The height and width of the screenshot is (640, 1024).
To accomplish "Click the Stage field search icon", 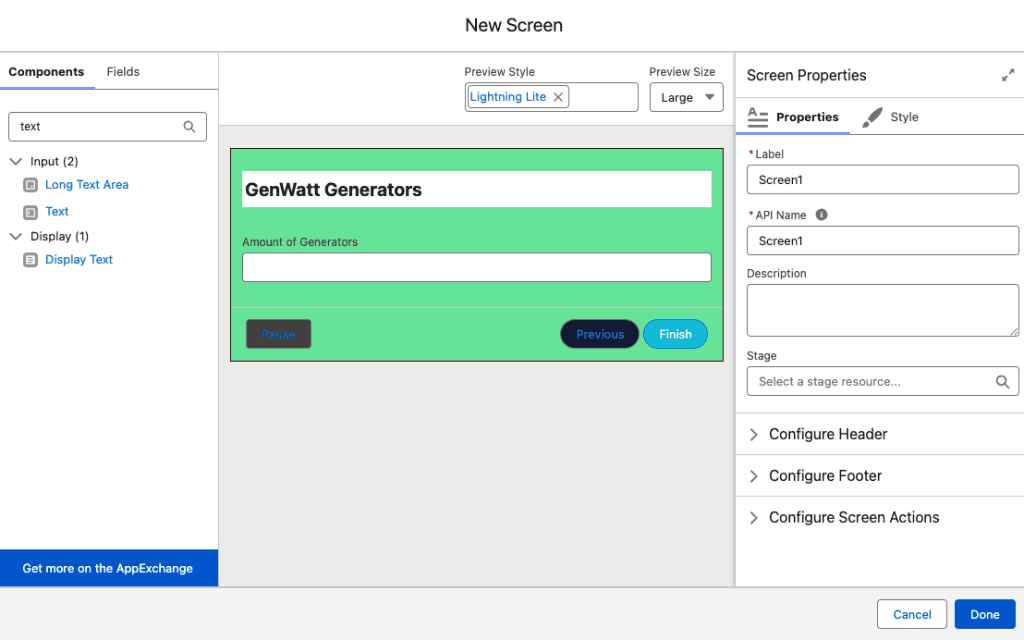I will point(1002,381).
